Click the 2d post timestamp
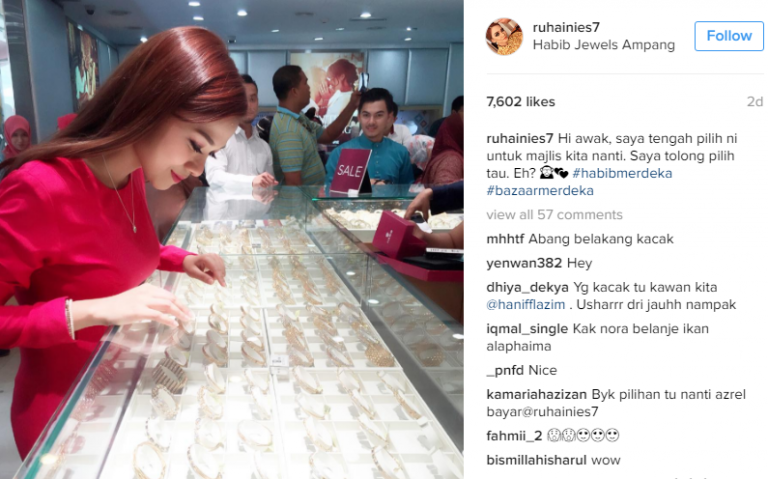Screen dimensions: 768x479 [x=755, y=102]
